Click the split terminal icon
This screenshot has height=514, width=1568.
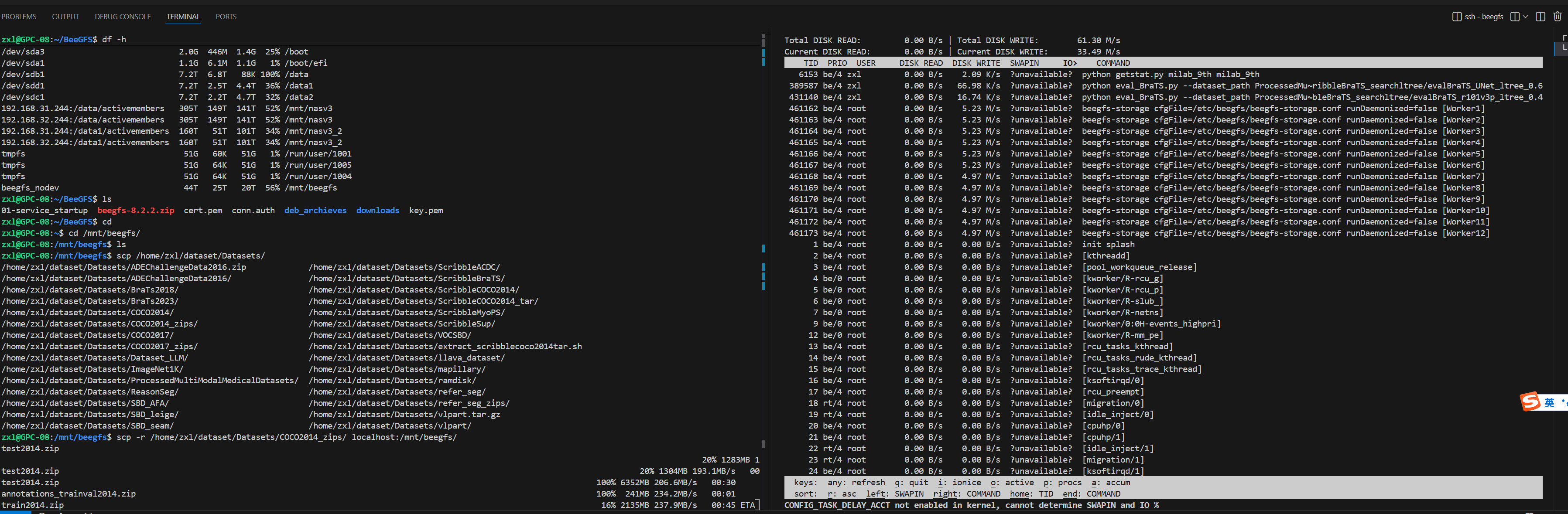[1514, 17]
